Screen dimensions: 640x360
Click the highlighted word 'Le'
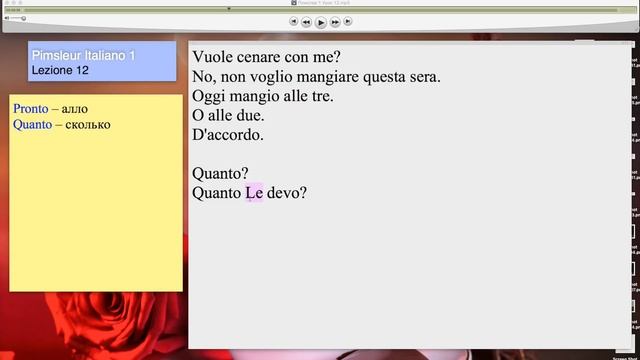pyautogui.click(x=254, y=193)
